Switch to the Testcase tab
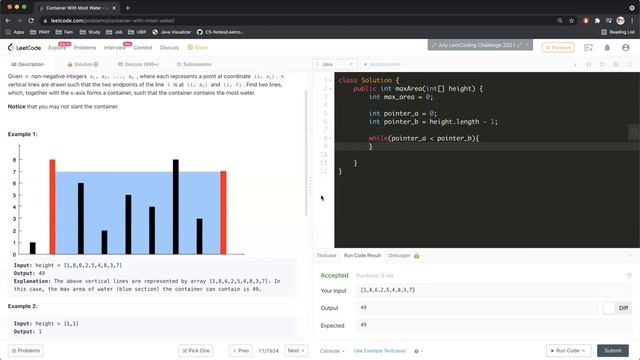The height and width of the screenshot is (360, 640). [x=326, y=256]
